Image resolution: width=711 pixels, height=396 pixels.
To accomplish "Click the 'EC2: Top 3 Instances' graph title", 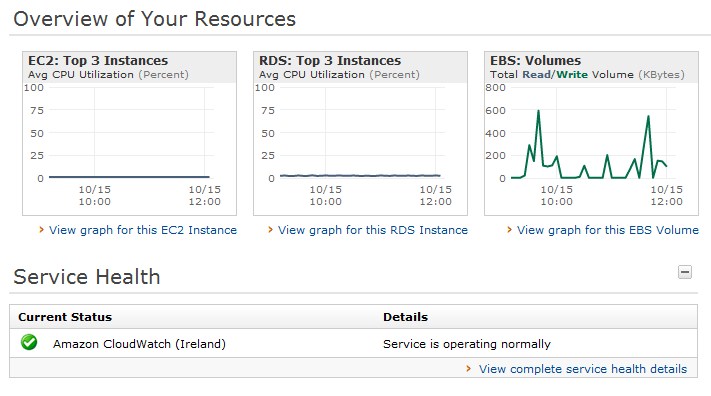I will coord(98,61).
